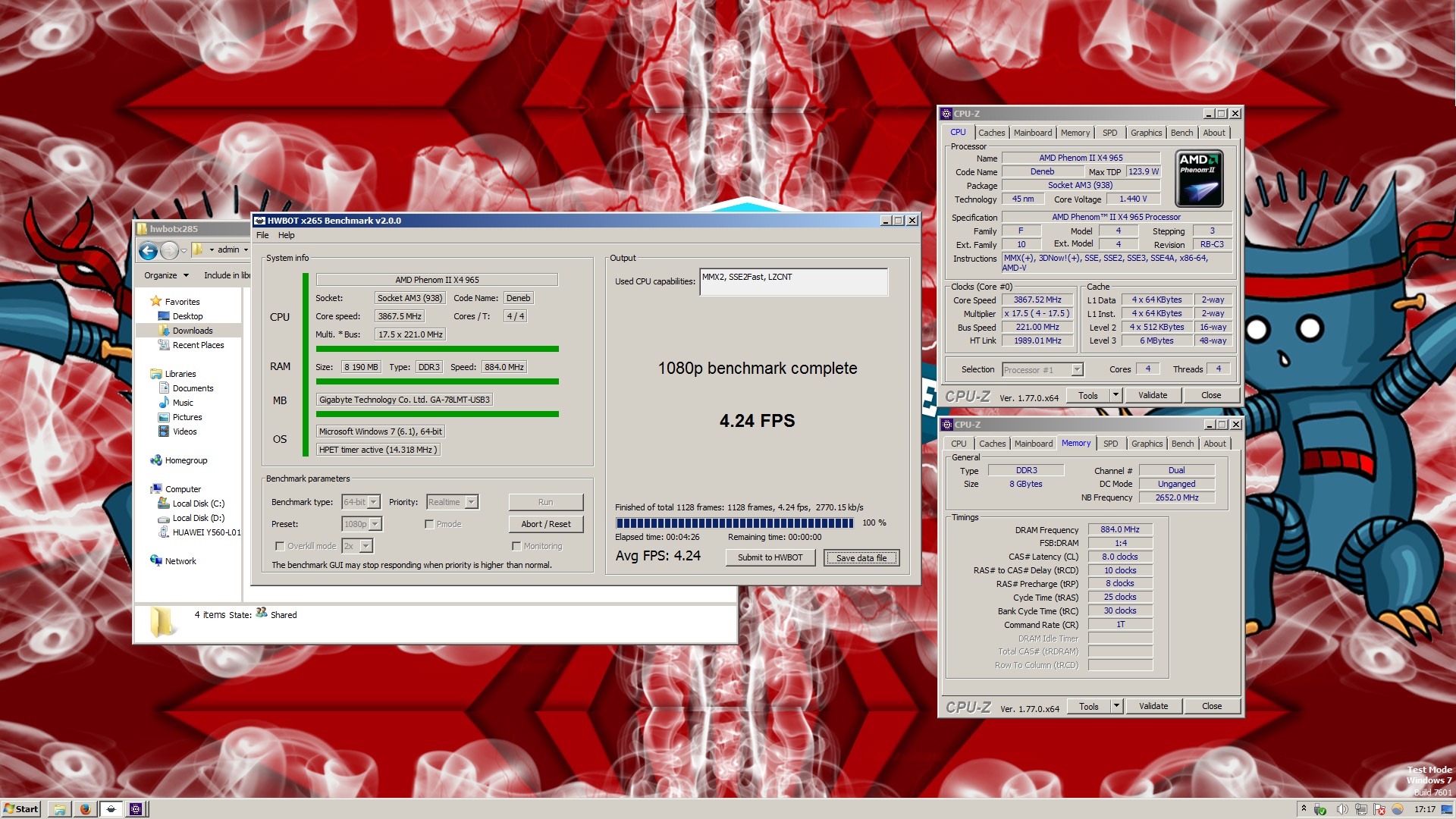This screenshot has width=1456, height=819.
Task: Open Windows Explorer from the taskbar
Action: click(59, 809)
